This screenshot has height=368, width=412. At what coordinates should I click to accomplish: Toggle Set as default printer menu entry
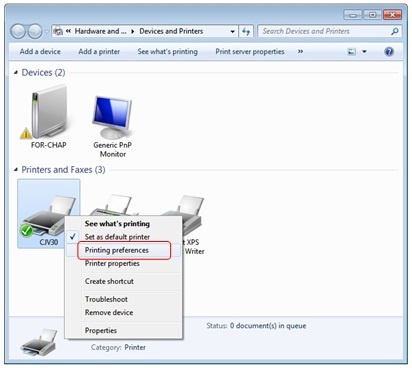[x=124, y=237]
